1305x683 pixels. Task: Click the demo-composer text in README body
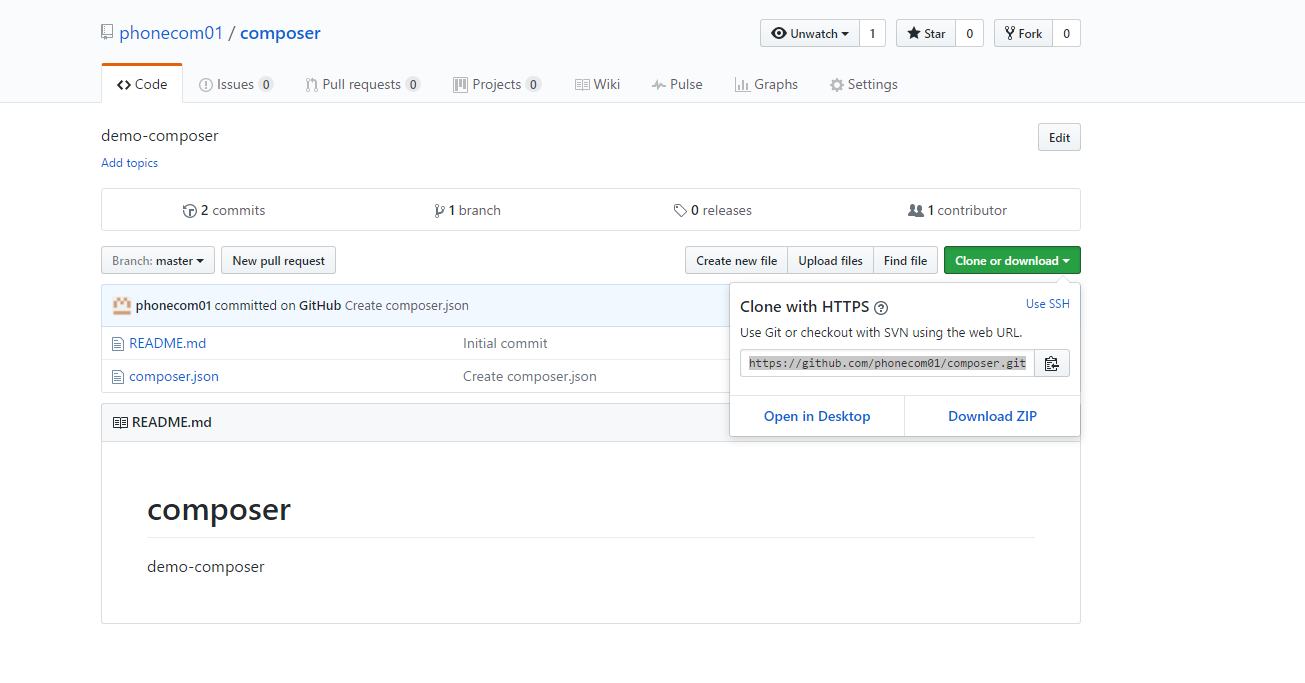(206, 567)
